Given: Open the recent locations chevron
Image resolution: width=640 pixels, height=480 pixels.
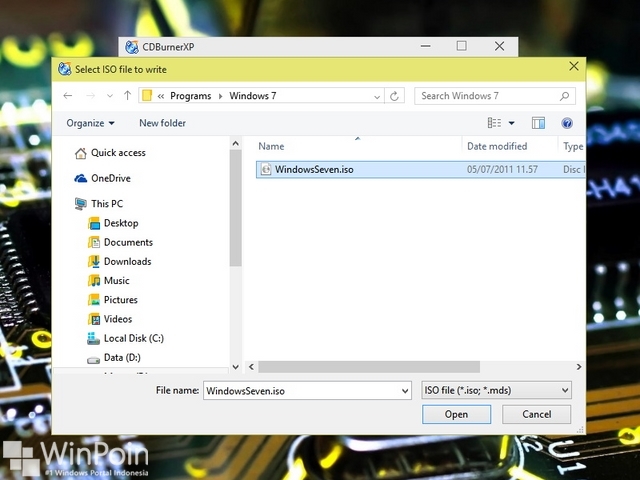Looking at the screenshot, I should 110,96.
